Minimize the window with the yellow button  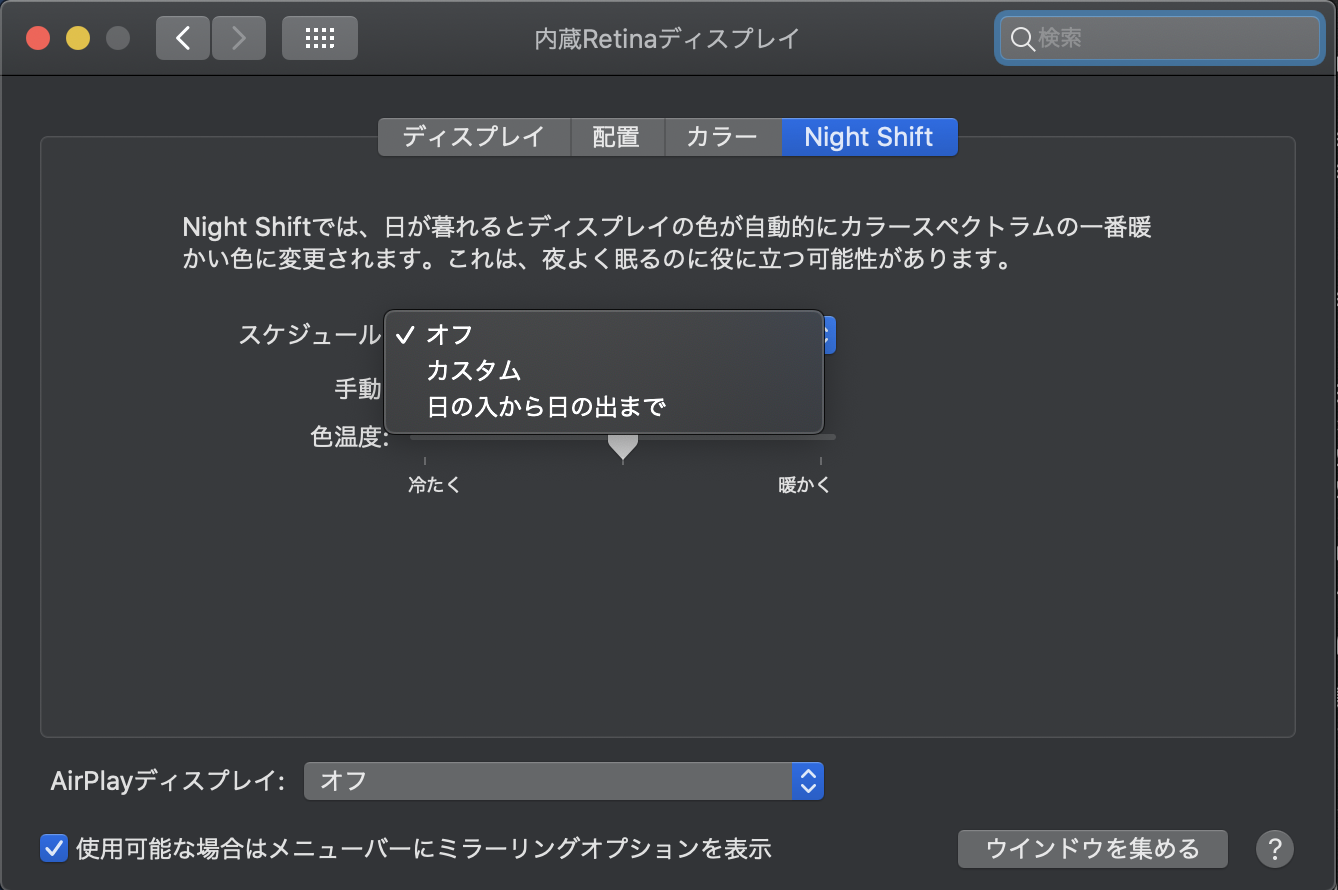click(x=78, y=39)
